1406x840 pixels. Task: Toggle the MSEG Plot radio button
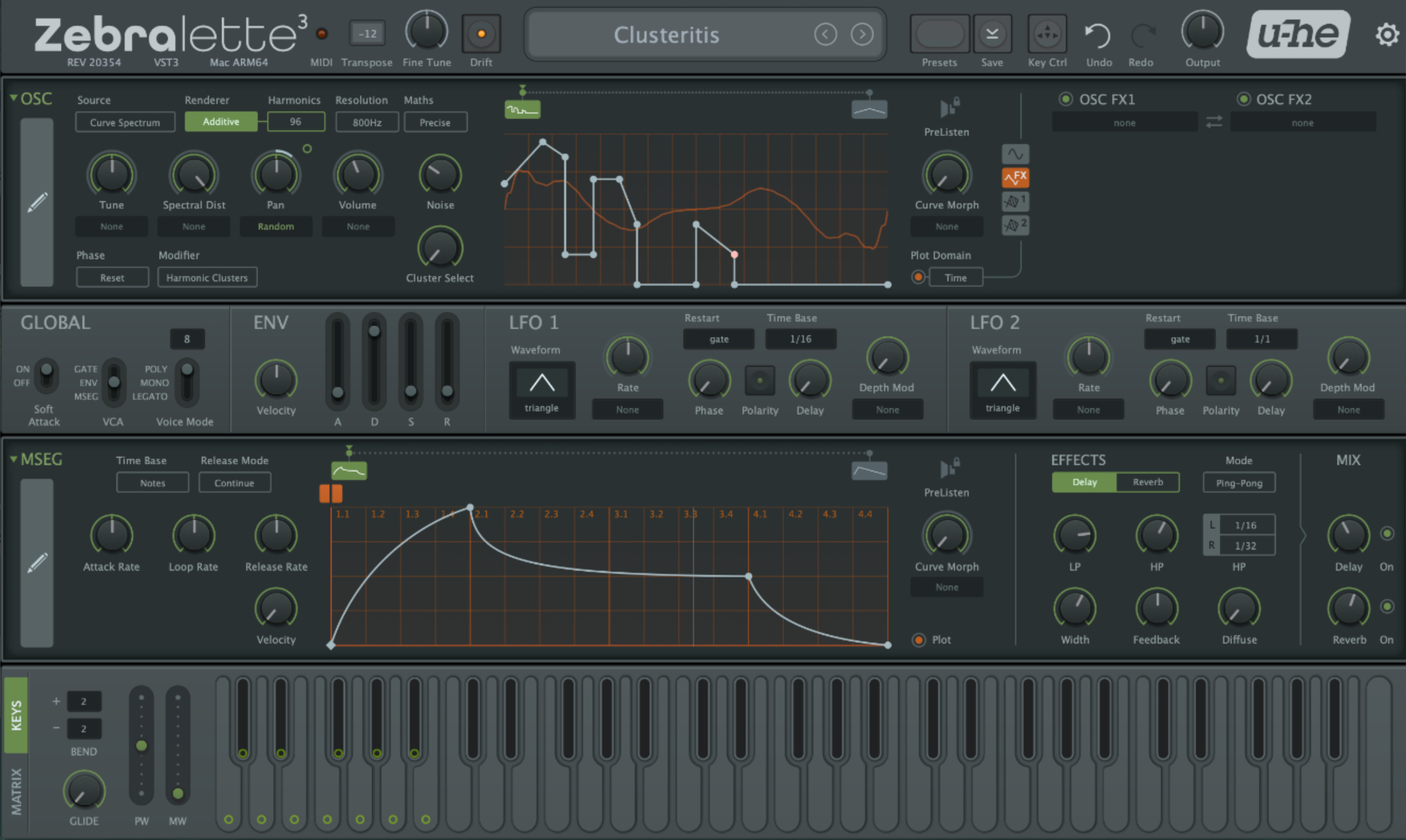coord(918,639)
